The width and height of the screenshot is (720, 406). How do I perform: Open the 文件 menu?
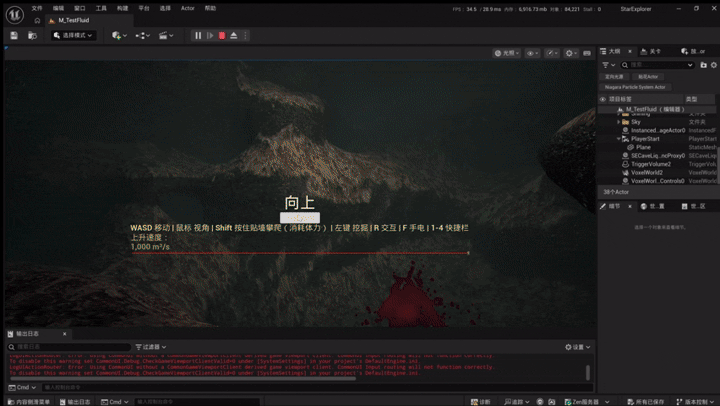37,8
